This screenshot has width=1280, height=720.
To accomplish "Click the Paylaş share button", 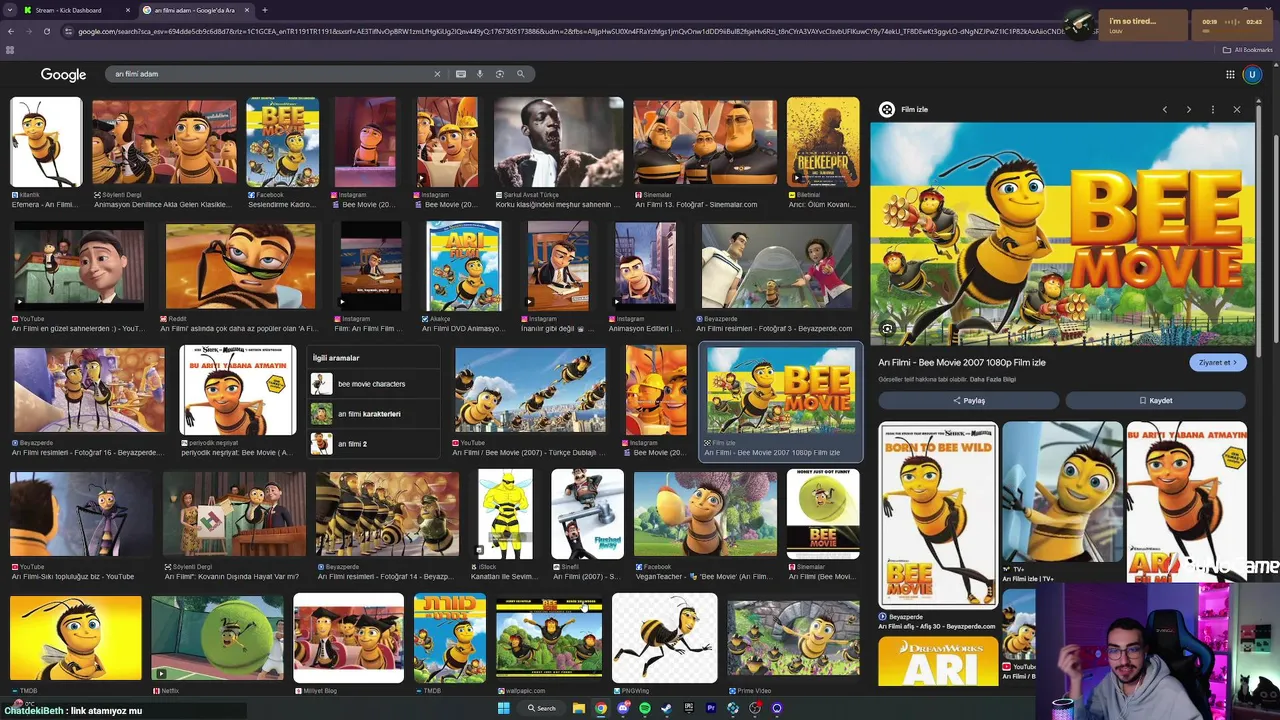I will [x=968, y=400].
